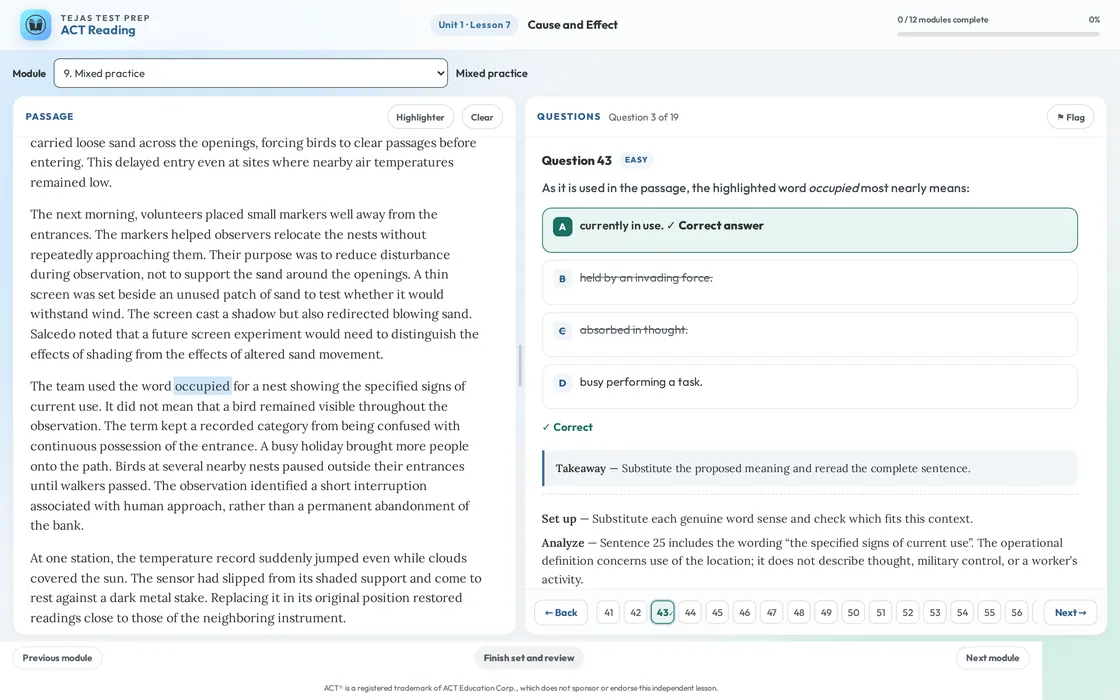Click the PASSAGE panel heading
This screenshot has height=700, width=1120.
[49, 116]
